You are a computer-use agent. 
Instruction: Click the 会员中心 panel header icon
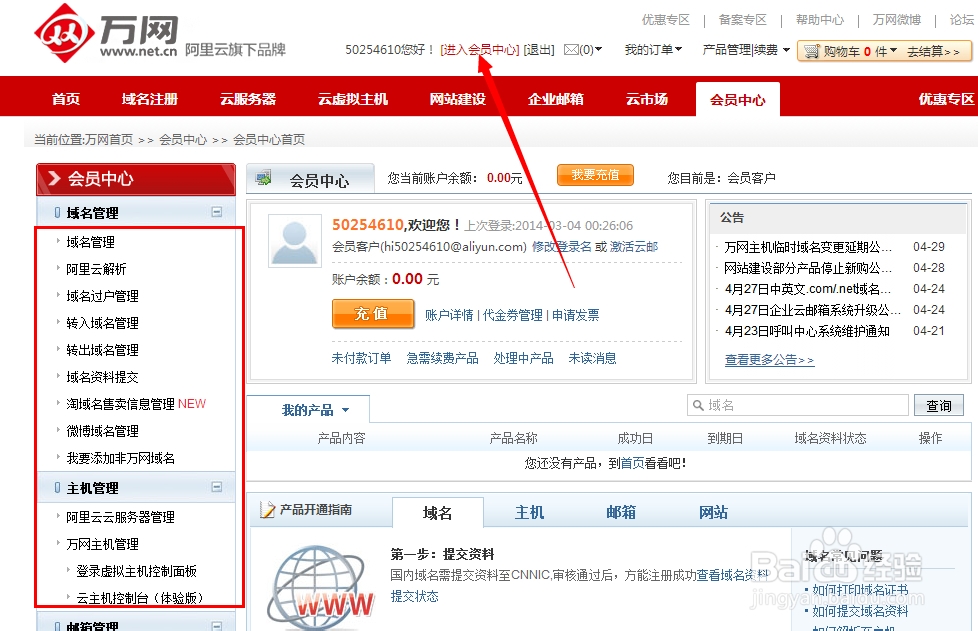click(264, 178)
